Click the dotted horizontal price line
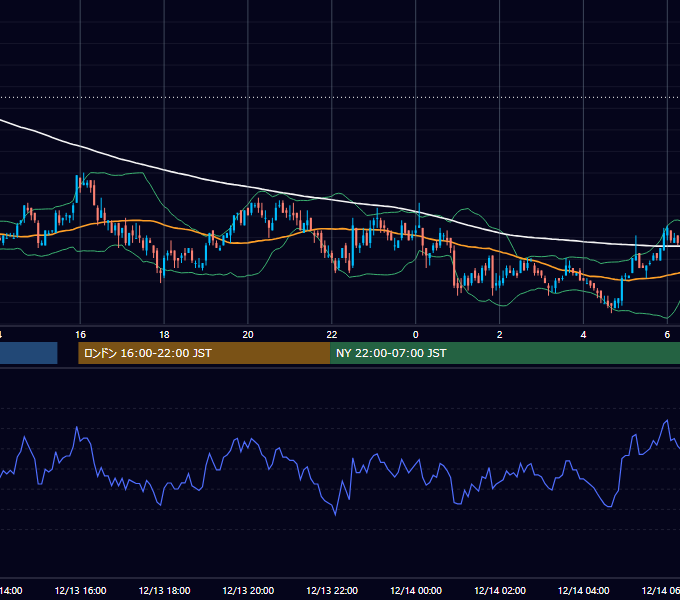The height and width of the screenshot is (600, 680). [340, 97]
